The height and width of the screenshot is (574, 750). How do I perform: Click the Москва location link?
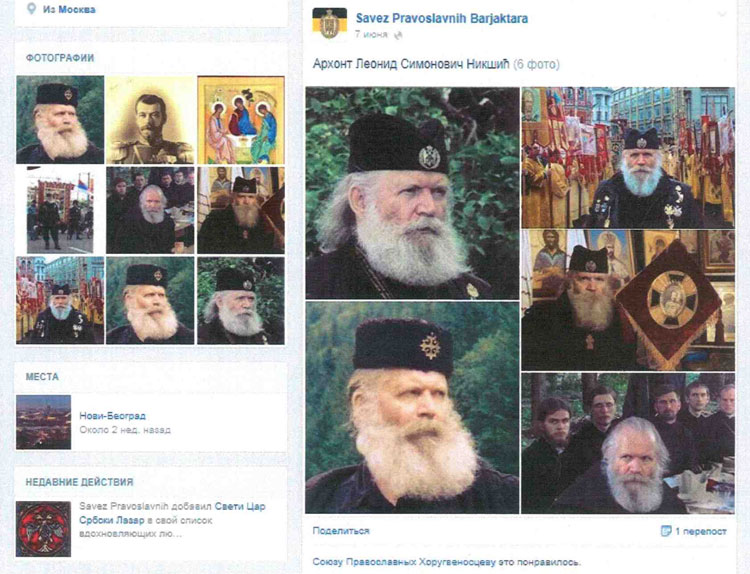77,9
